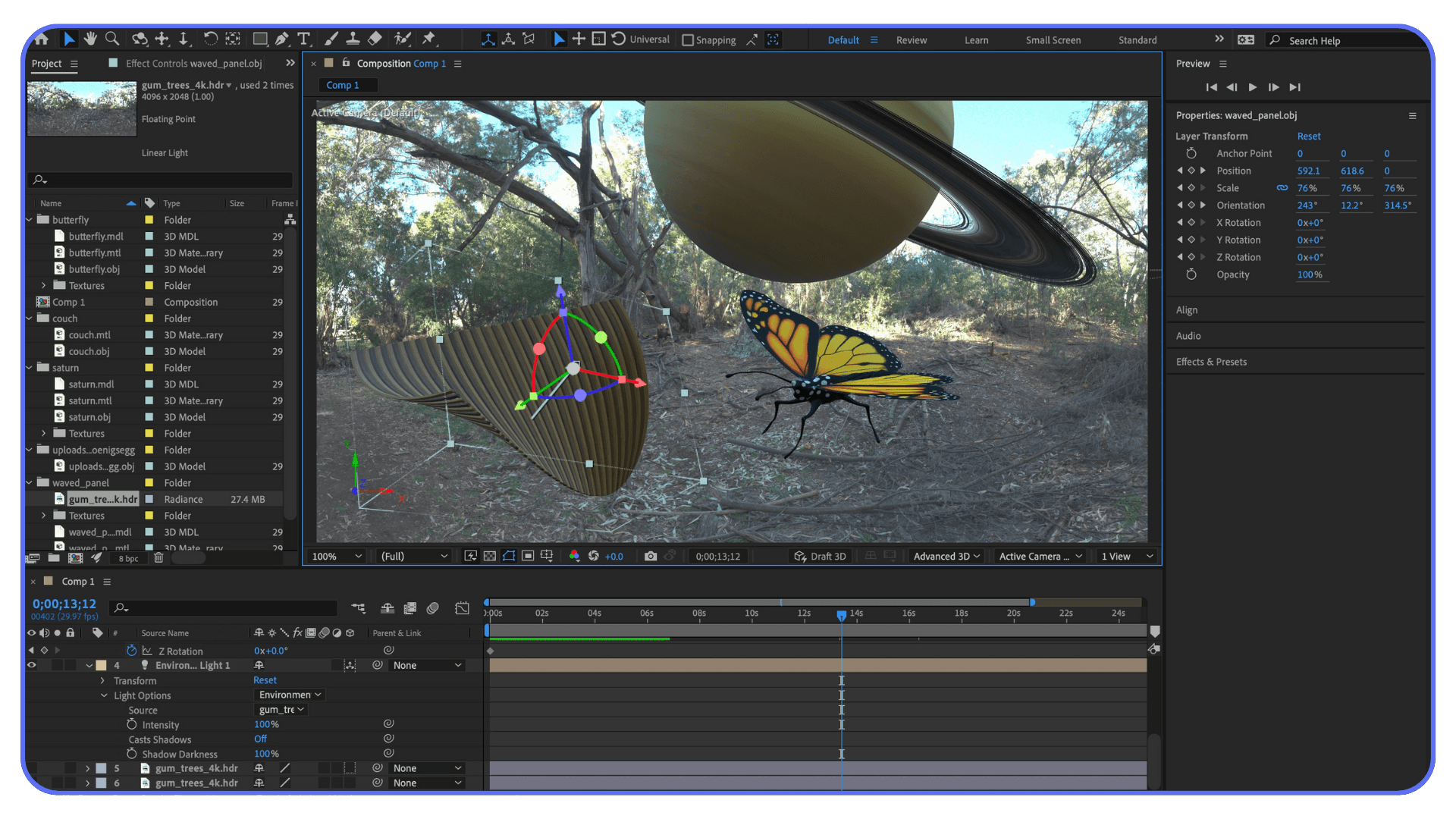Open the Small Screen workspace

pos(1053,39)
